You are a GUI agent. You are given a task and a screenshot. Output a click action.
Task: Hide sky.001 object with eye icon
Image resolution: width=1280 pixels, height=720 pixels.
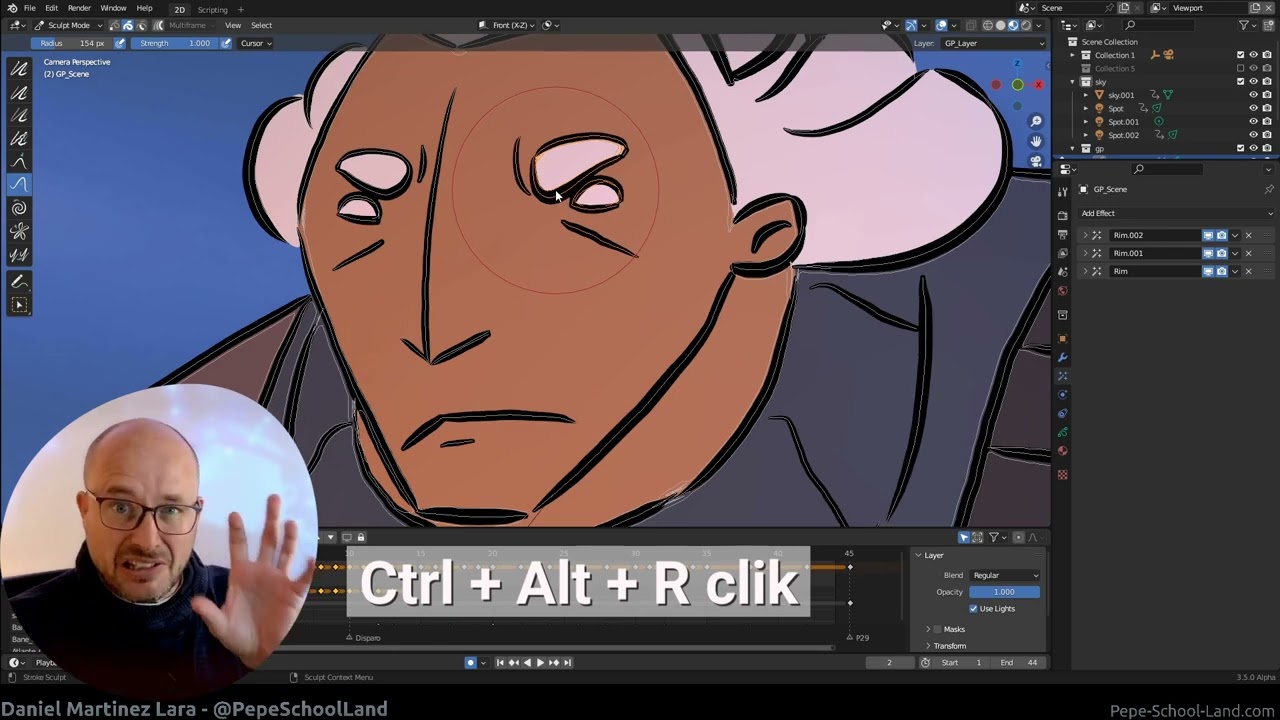click(1253, 95)
